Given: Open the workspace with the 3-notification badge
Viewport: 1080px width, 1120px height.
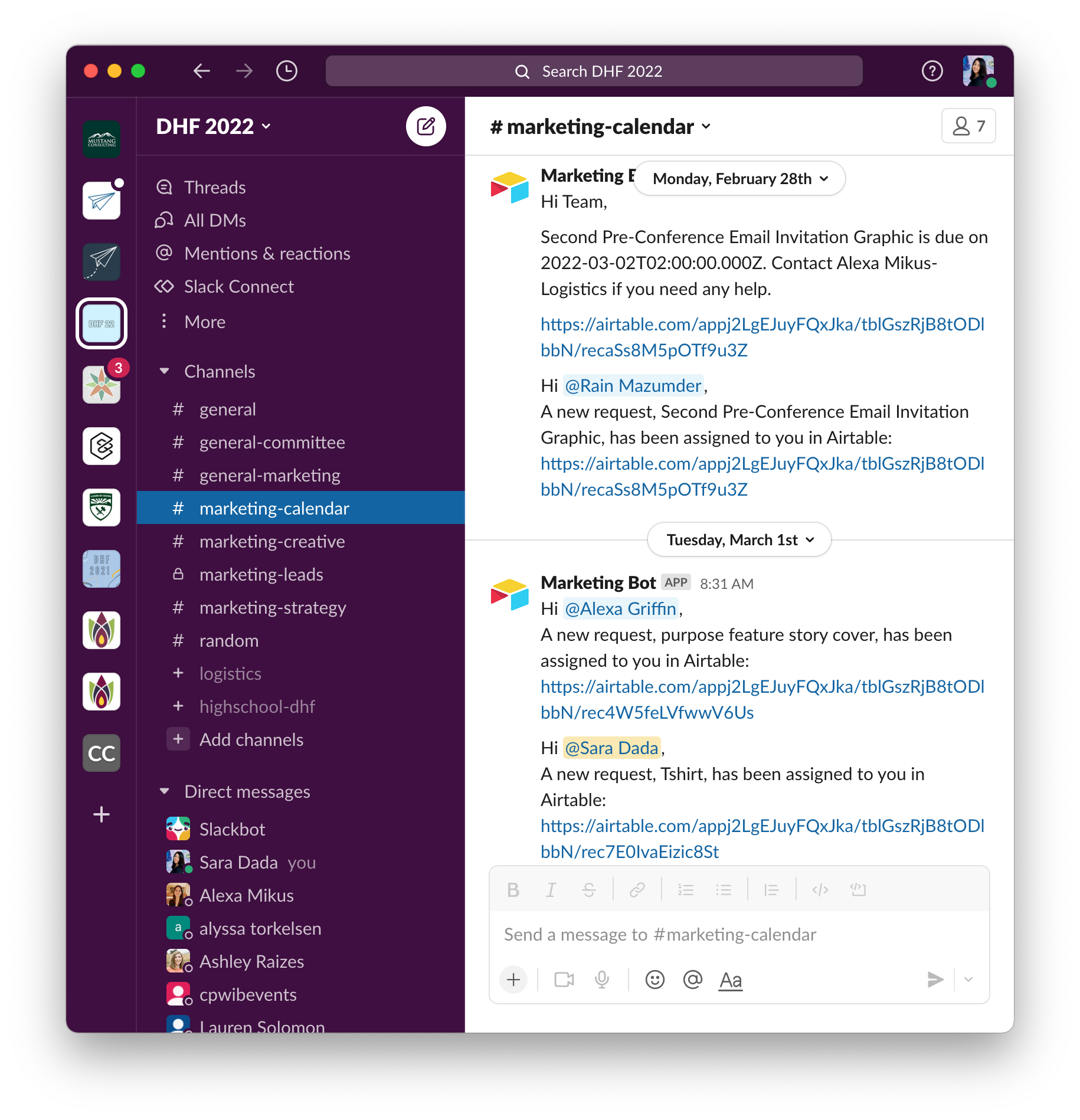Looking at the screenshot, I should click(x=102, y=385).
